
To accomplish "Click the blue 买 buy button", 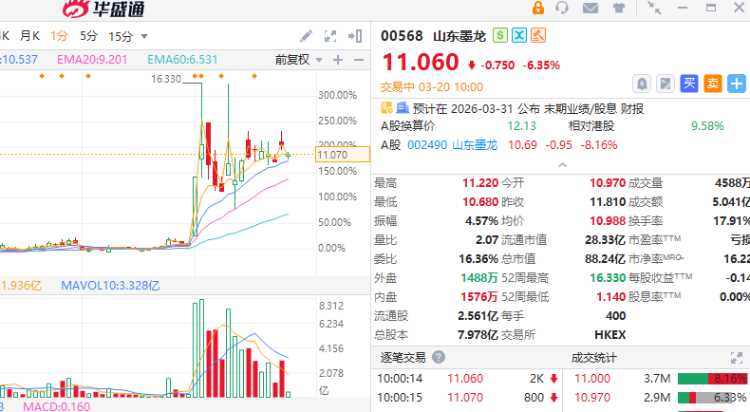I will [x=689, y=84].
